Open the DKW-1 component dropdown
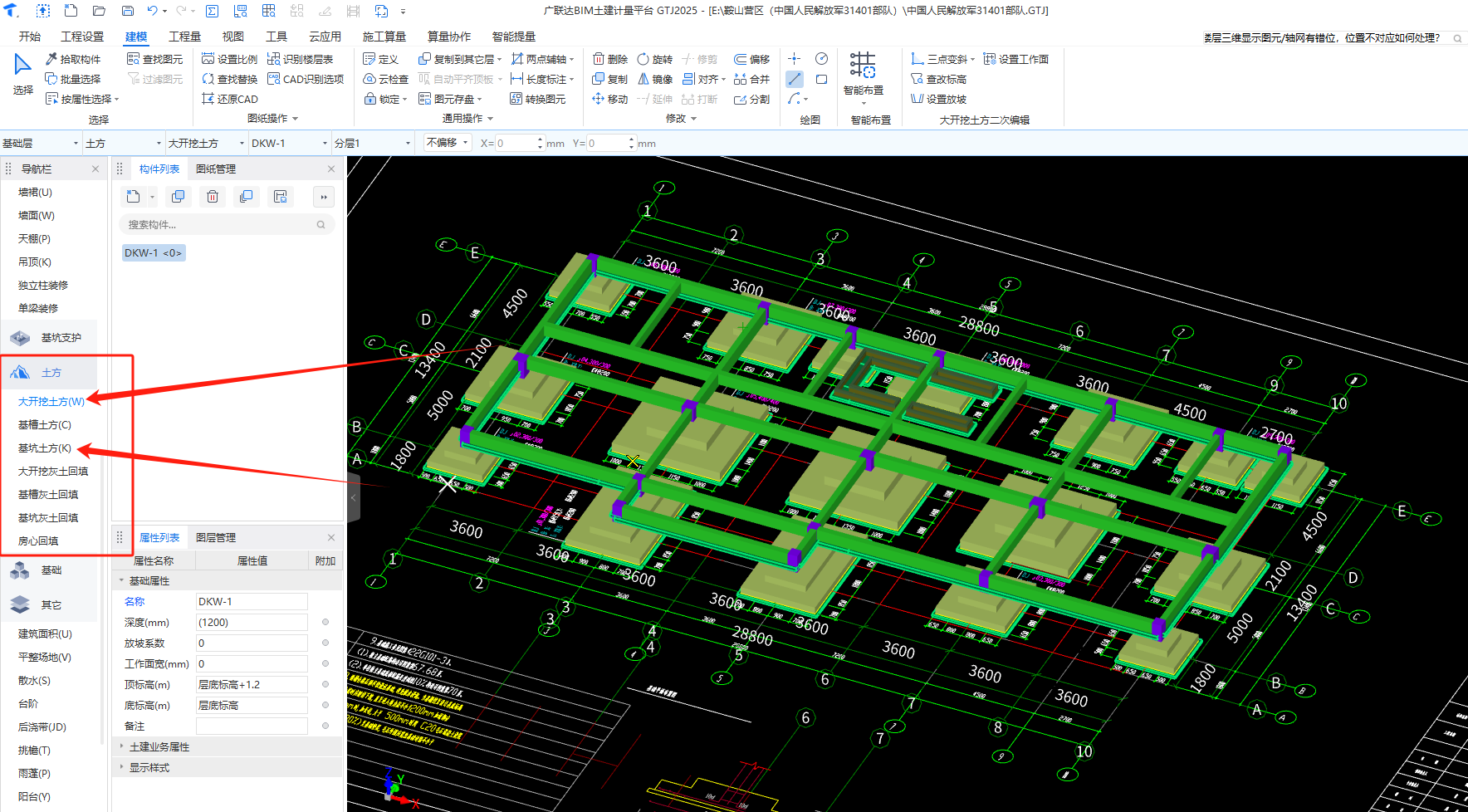The width and height of the screenshot is (1468, 812). click(290, 143)
